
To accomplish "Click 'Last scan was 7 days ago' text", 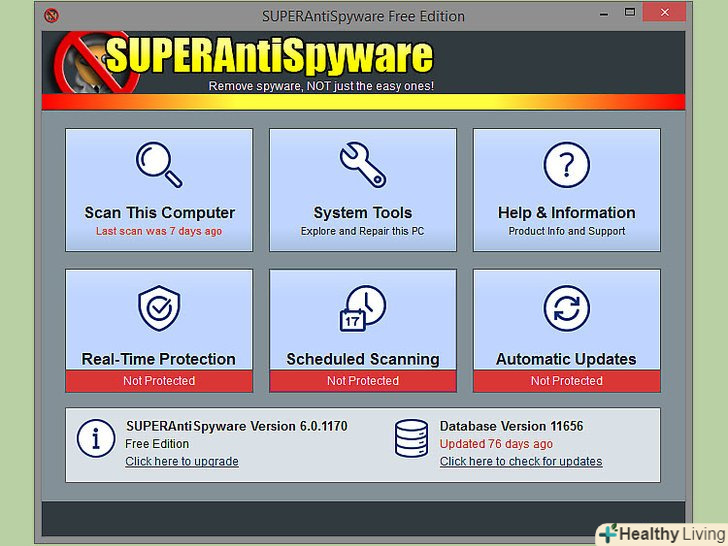I will pos(159,231).
